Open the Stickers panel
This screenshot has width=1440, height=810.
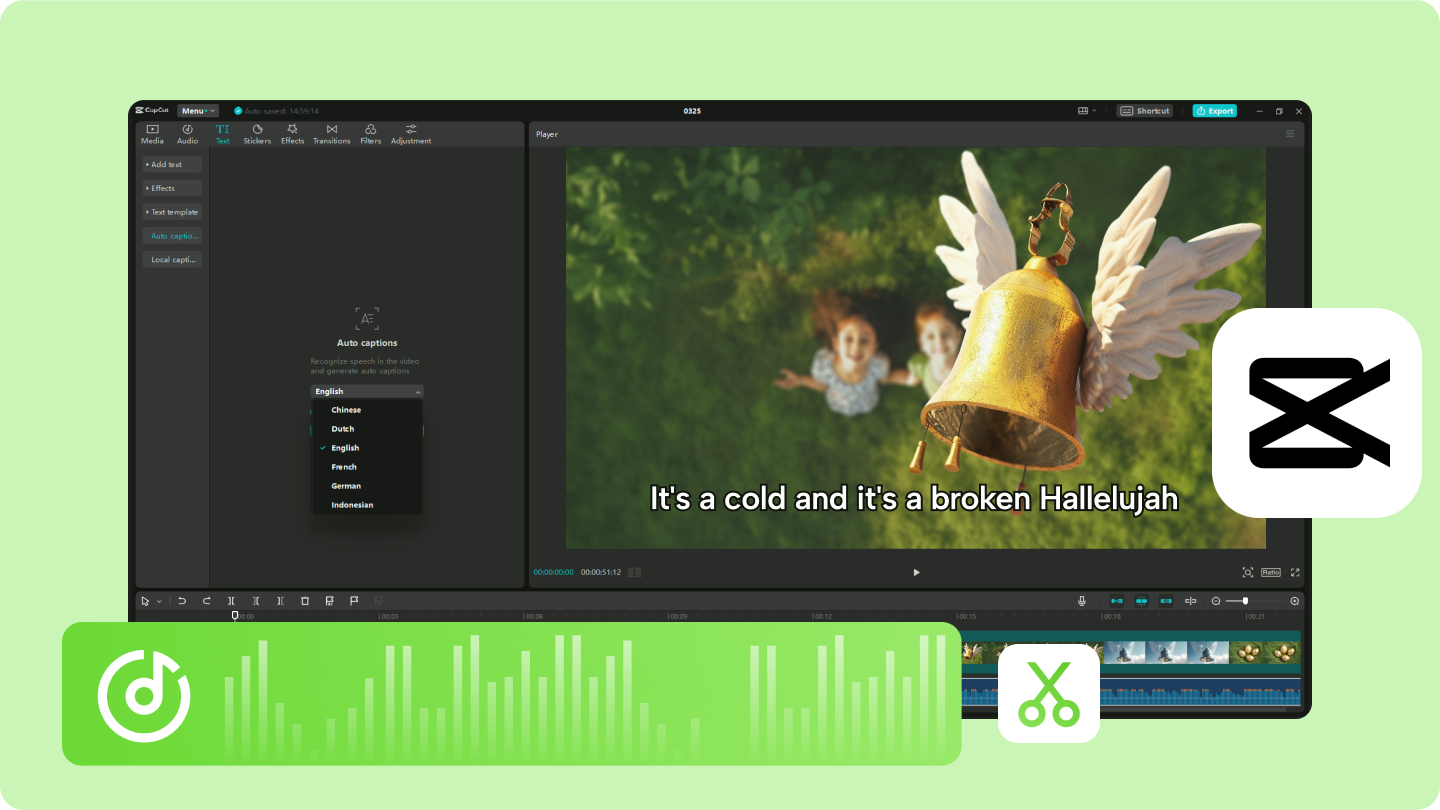[x=257, y=133]
